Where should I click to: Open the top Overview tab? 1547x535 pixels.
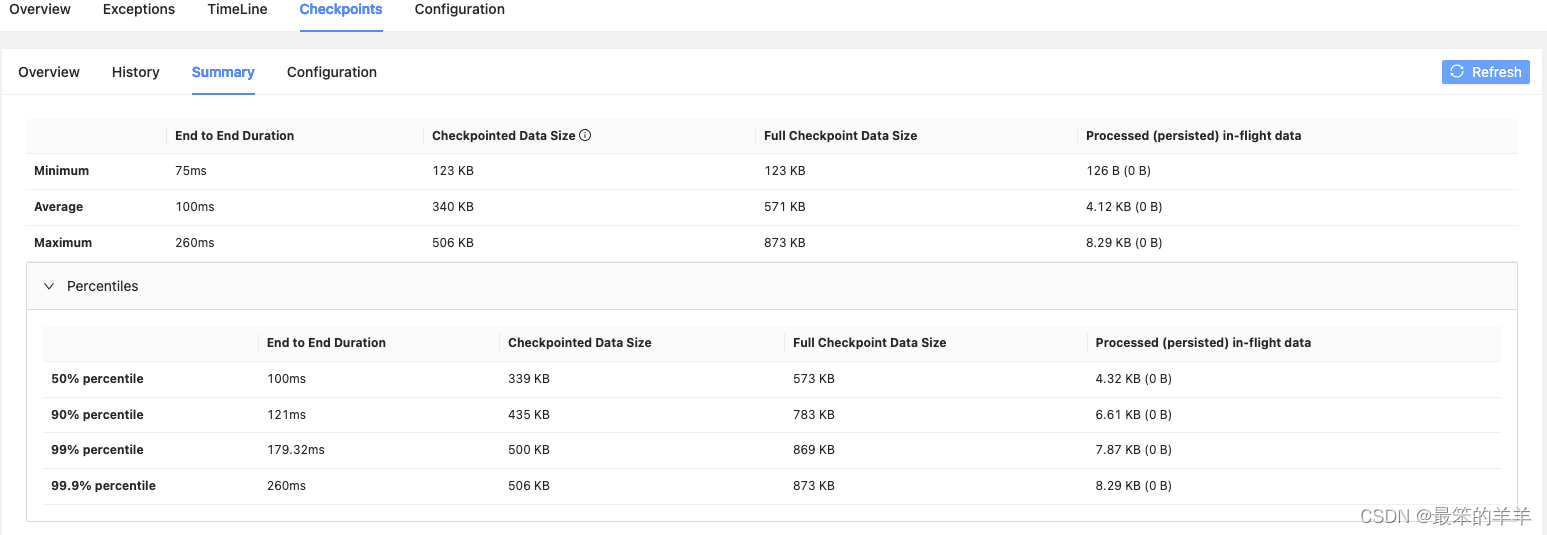(x=40, y=9)
